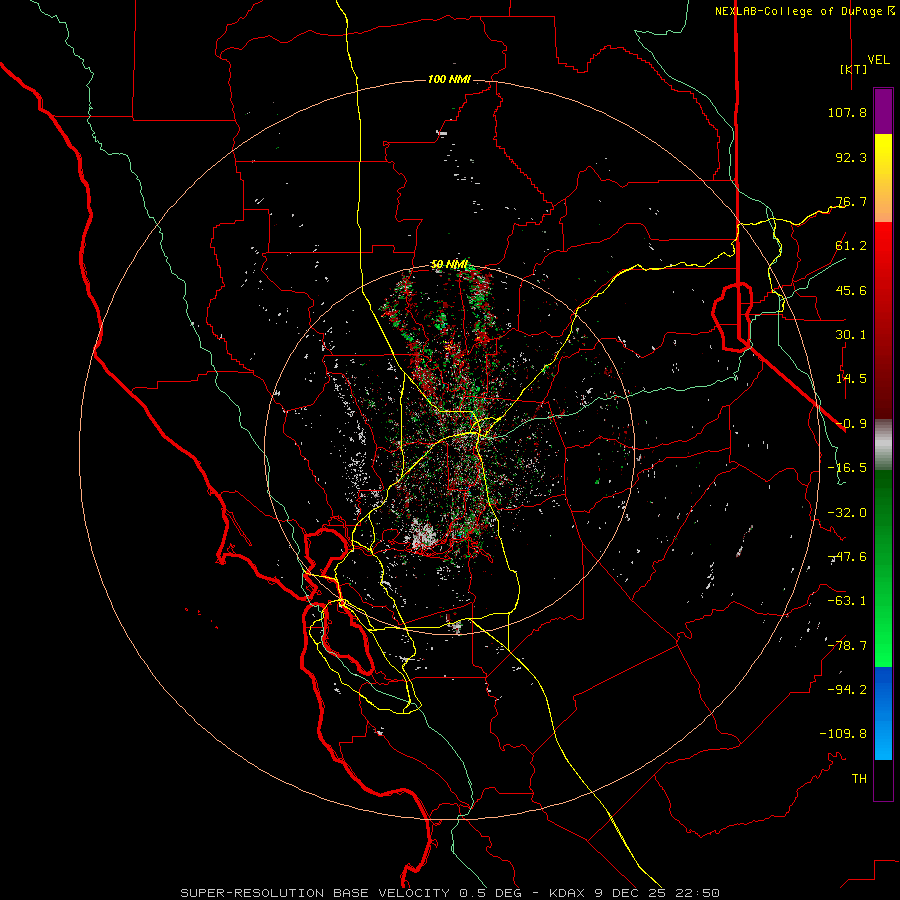
Task: Select the 92.3 value on velocity scale
Action: point(851,157)
